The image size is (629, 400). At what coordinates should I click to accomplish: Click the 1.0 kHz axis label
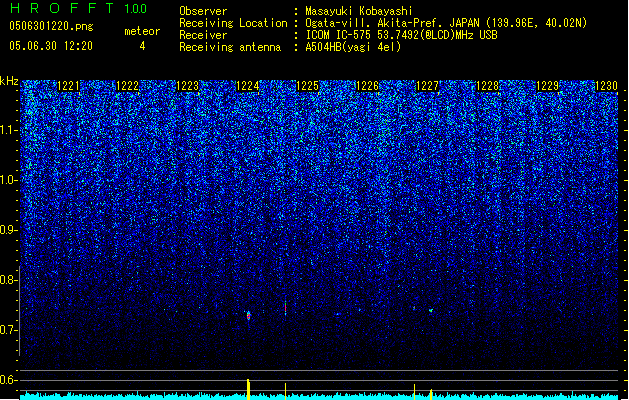[8, 180]
